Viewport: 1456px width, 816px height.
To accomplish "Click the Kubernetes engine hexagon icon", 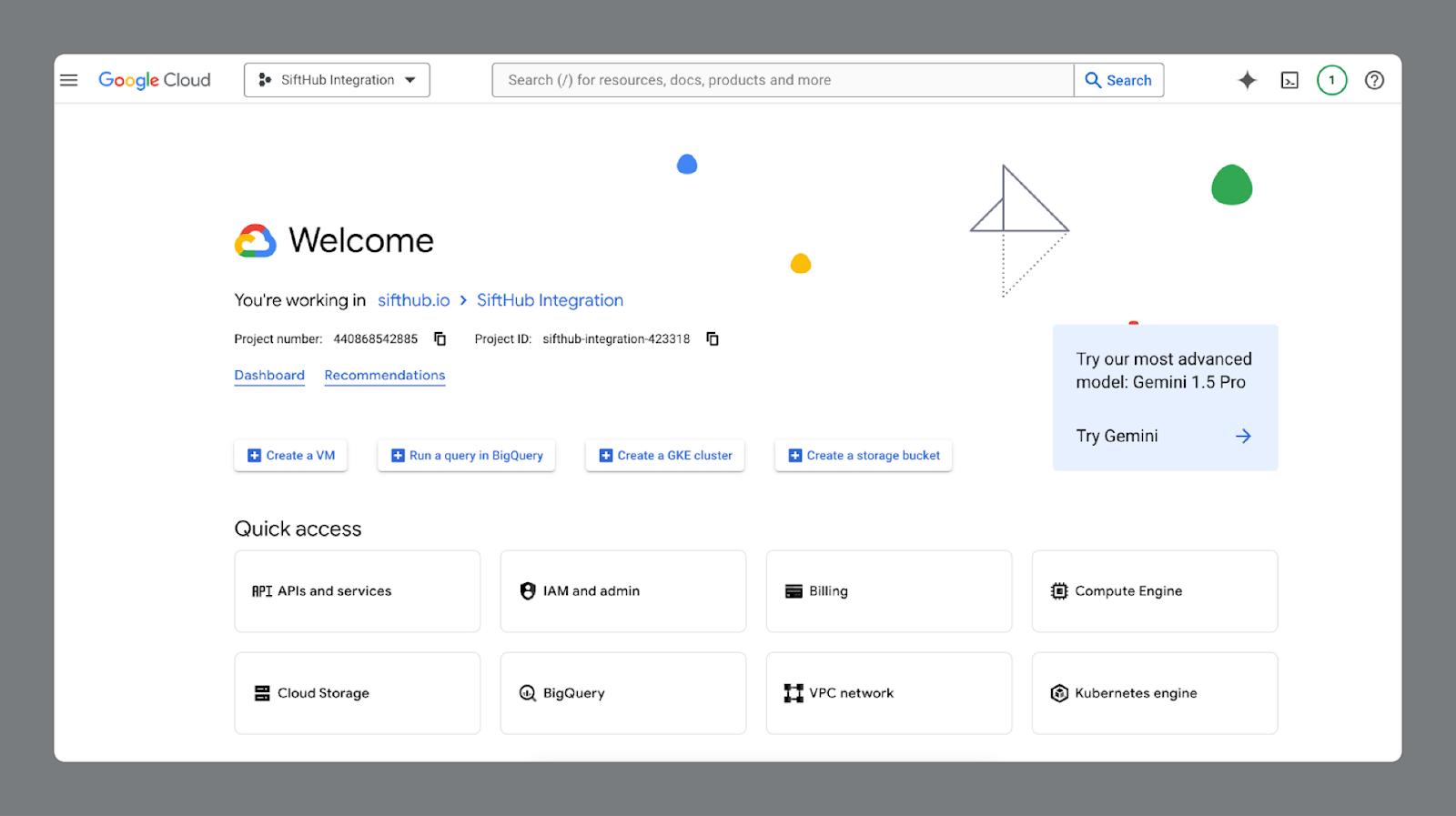I will click(x=1059, y=693).
